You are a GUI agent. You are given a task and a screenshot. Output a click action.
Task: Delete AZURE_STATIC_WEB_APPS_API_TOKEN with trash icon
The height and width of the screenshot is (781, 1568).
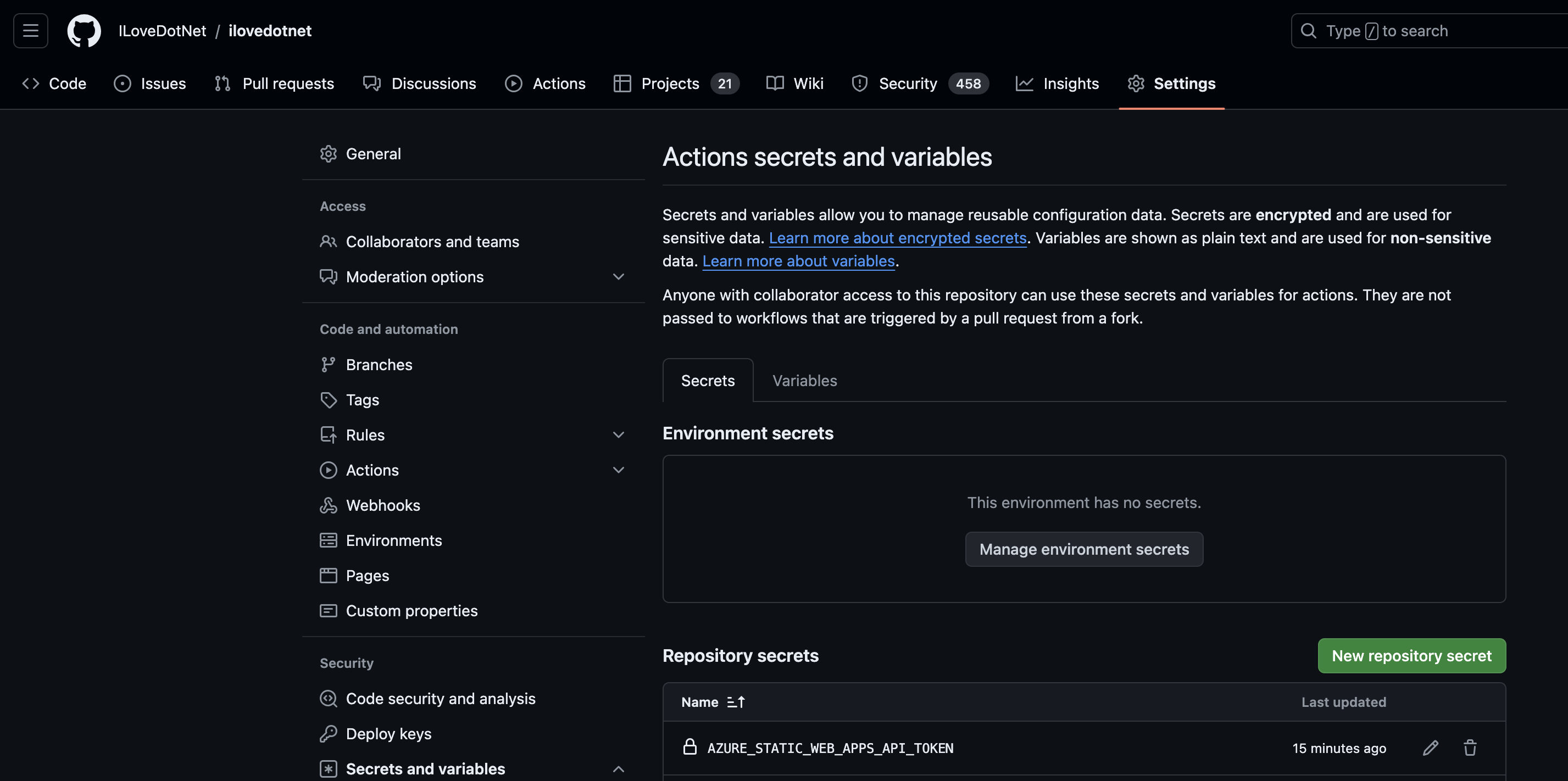[1470, 748]
